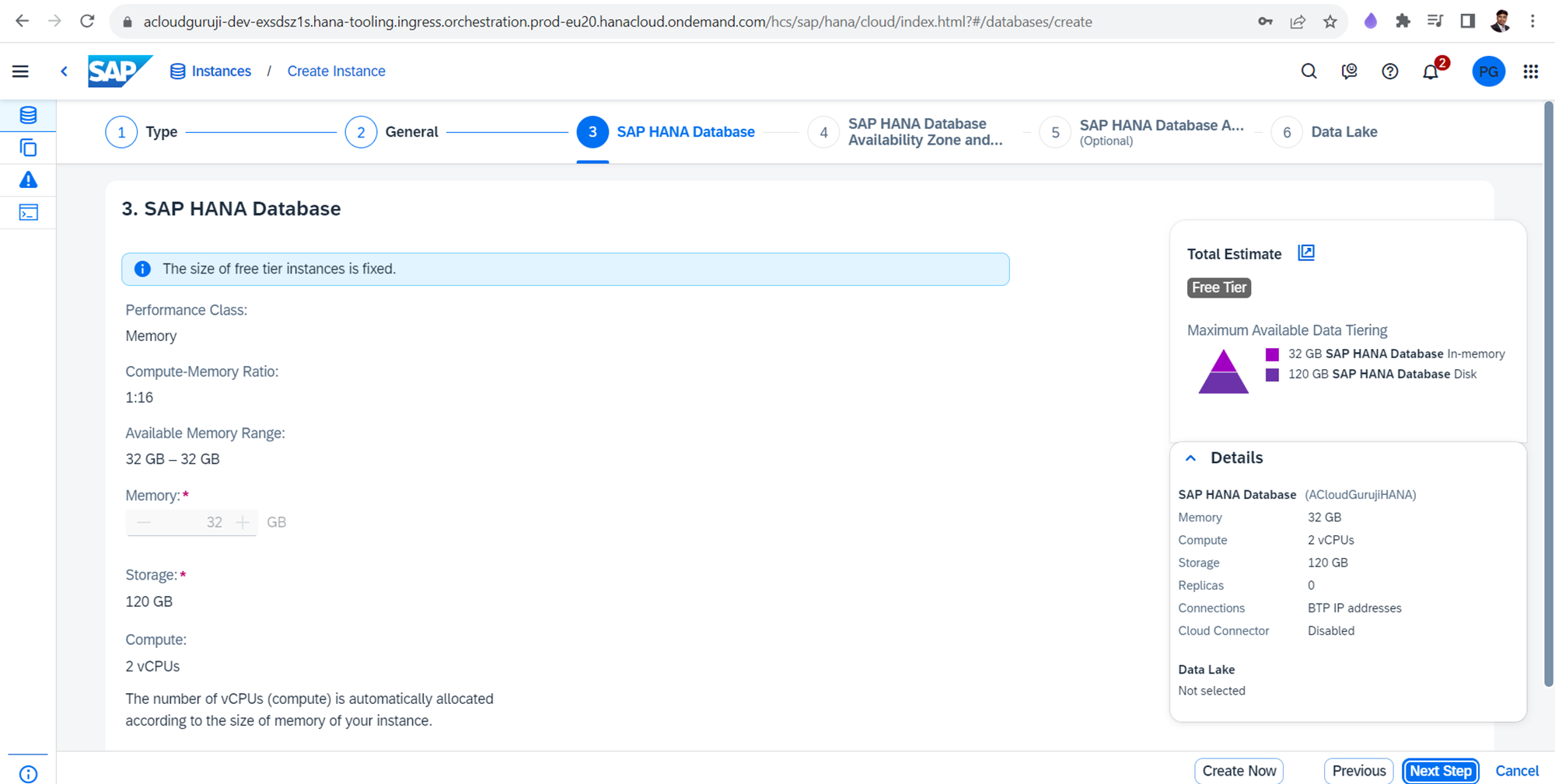Open the notifications bell
Screen dimensions: 1555x784
click(1430, 72)
